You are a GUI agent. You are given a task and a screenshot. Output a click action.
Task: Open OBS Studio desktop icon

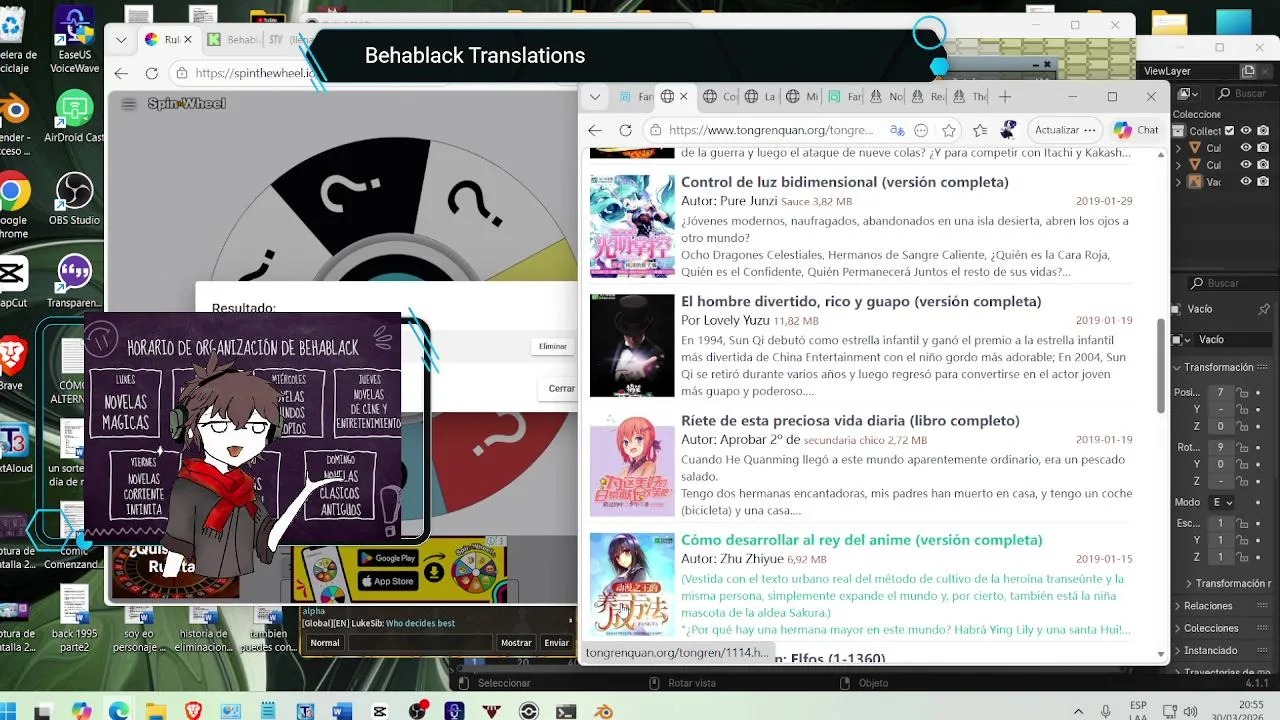click(x=75, y=198)
